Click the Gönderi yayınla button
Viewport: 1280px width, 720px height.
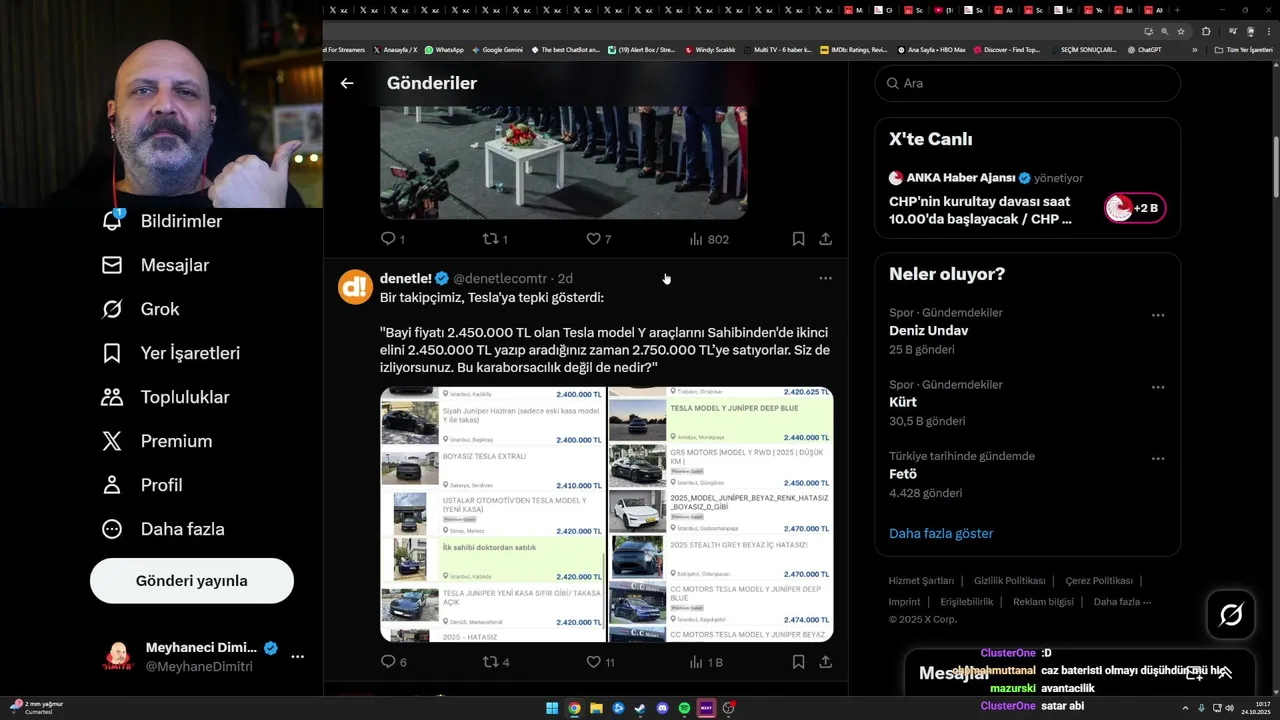tap(192, 581)
